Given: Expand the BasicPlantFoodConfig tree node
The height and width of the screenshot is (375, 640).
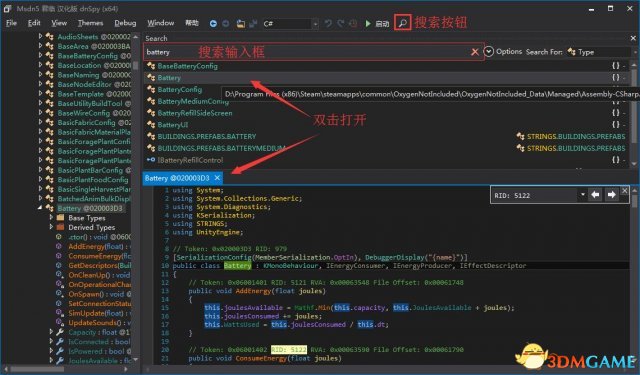Looking at the screenshot, I should (x=40, y=179).
